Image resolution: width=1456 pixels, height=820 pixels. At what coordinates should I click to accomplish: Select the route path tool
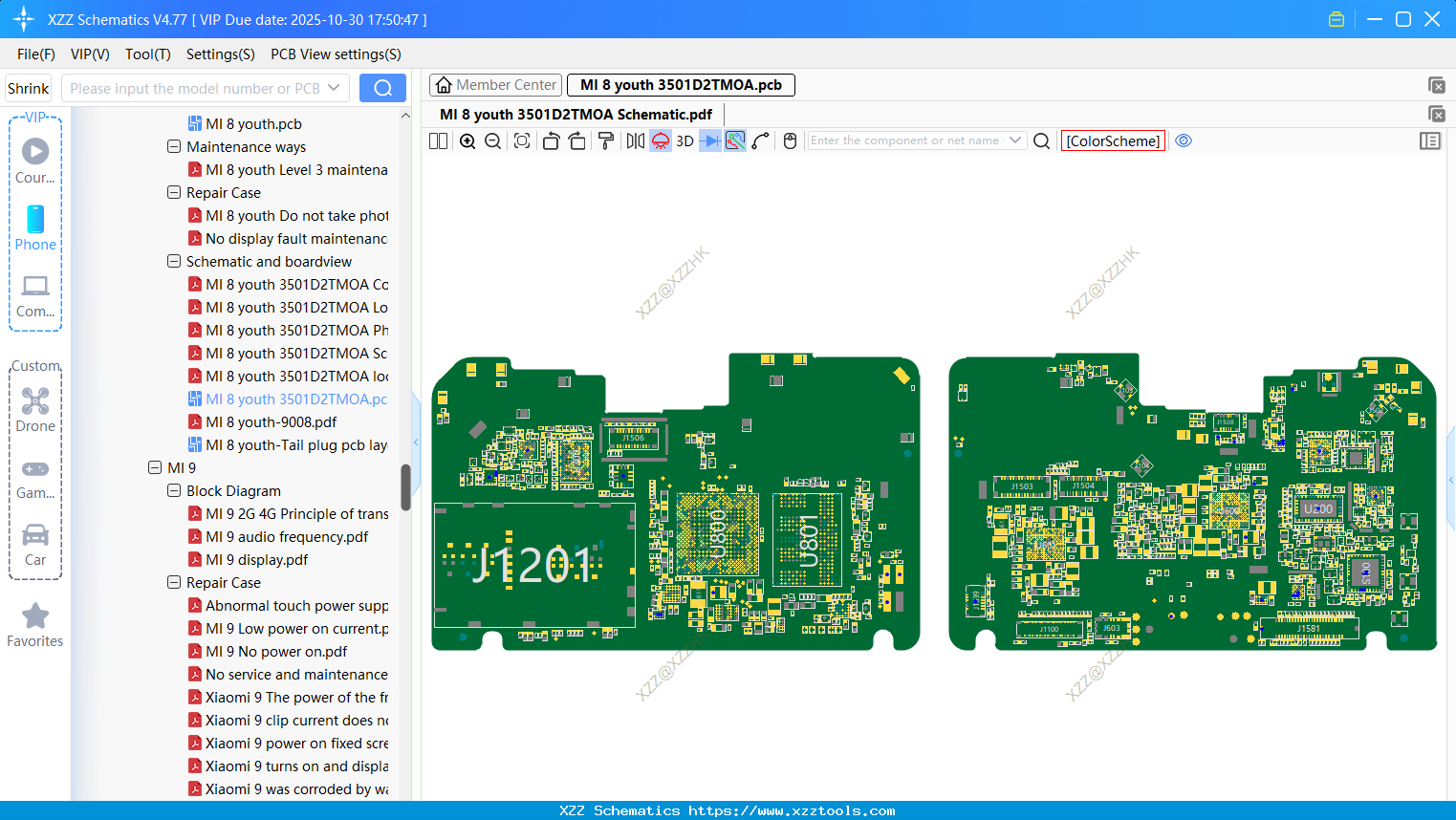pyautogui.click(x=761, y=140)
